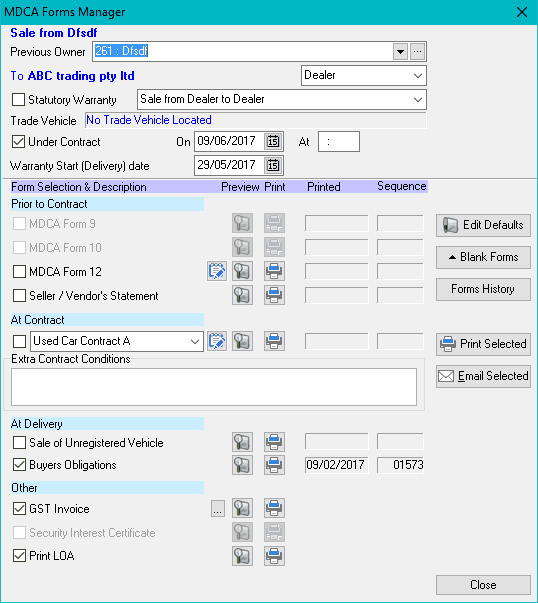Image resolution: width=538 pixels, height=603 pixels.
Task: Open the Dealer buyer type dropdown
Action: 364,75
